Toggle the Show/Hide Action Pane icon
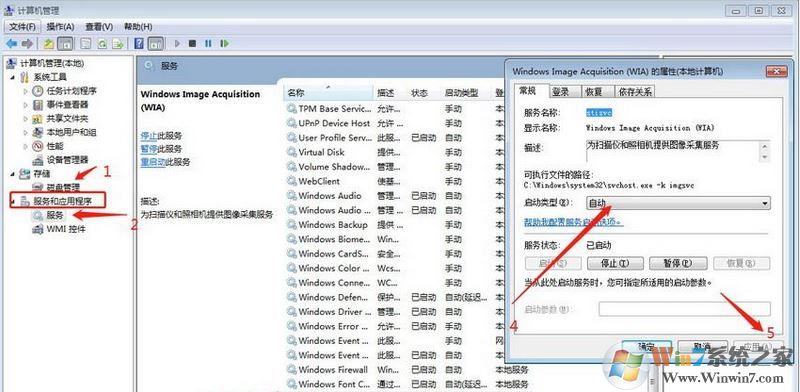Screen dimensions: 800x392 pos(156,44)
